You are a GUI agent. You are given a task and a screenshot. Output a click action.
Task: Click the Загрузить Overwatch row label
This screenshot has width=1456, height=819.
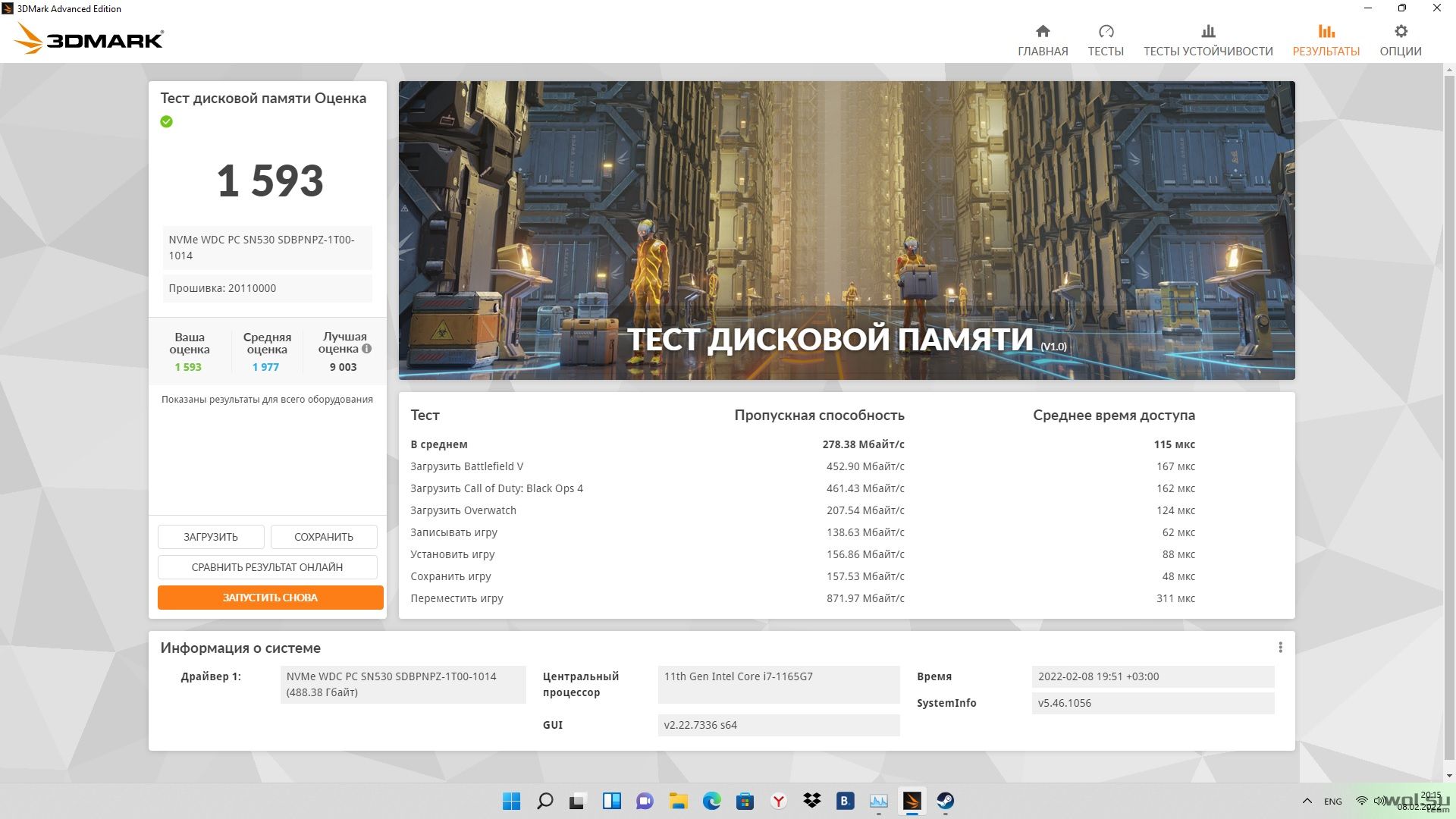coord(463,510)
